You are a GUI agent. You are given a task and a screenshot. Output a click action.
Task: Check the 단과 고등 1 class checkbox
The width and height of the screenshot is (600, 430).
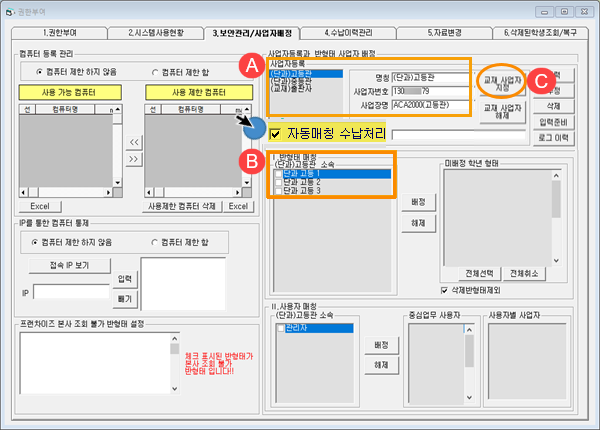pyautogui.click(x=278, y=173)
